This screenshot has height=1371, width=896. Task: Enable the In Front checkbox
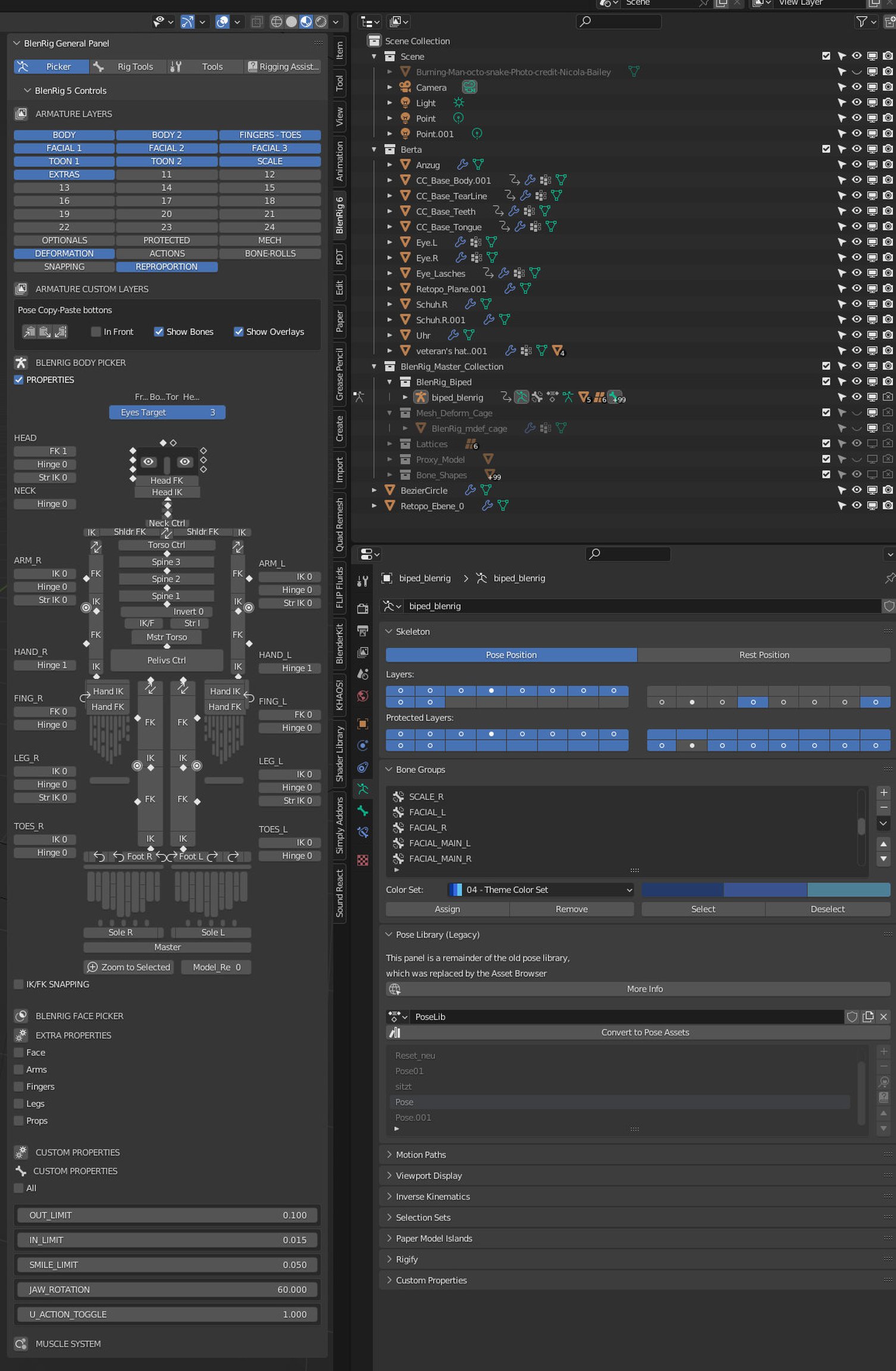click(96, 331)
